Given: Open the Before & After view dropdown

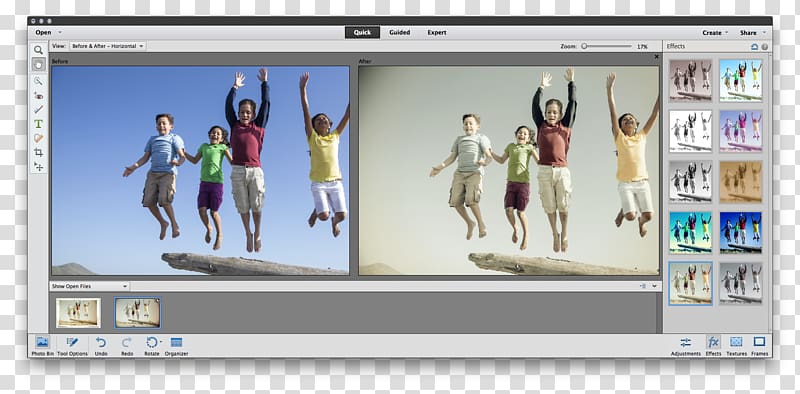Looking at the screenshot, I should point(108,46).
